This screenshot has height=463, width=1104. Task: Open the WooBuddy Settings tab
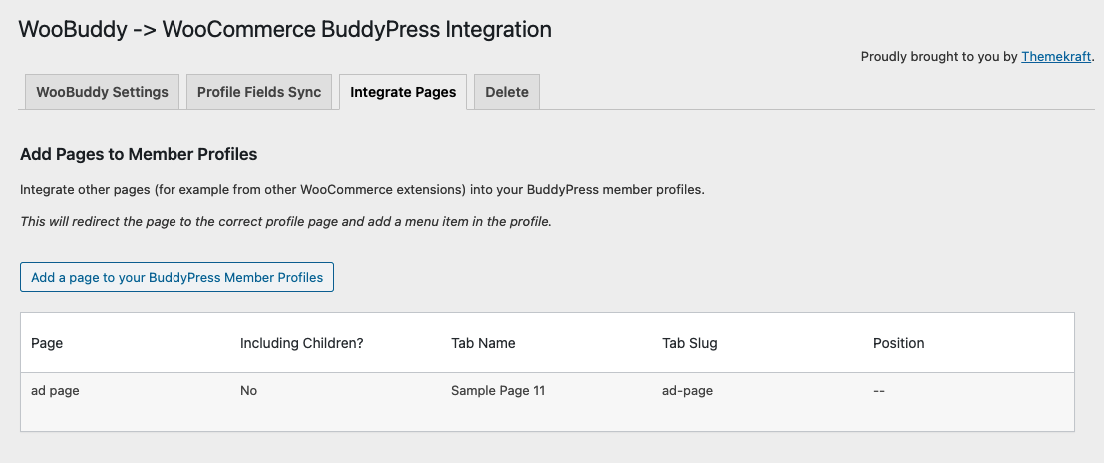[102, 92]
